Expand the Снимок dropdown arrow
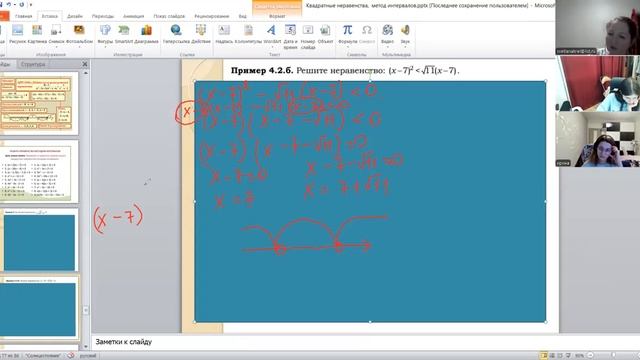640x360 pixels. pos(56,47)
